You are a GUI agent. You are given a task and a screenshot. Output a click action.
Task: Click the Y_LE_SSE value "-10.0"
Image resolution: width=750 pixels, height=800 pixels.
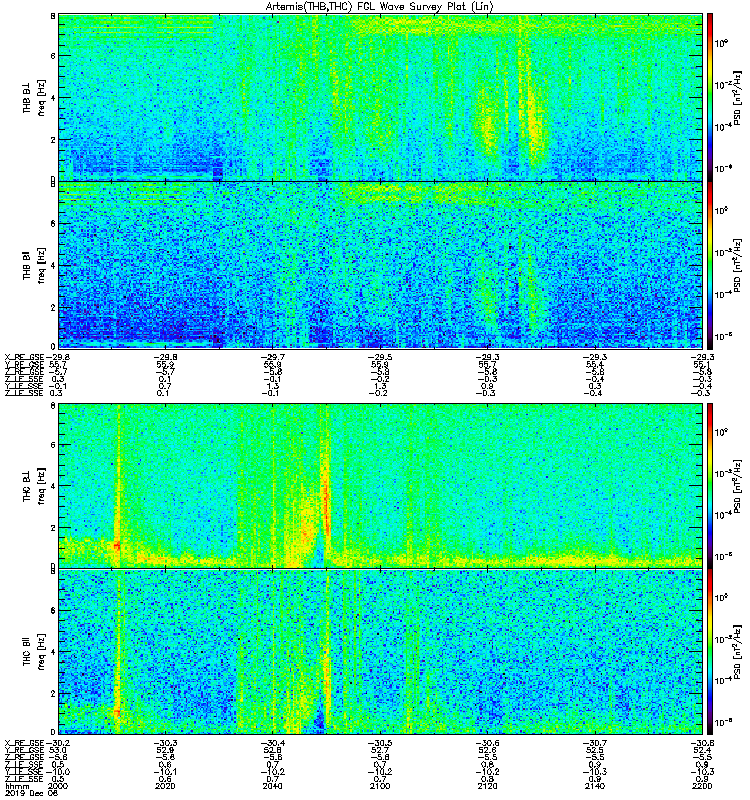click(x=58, y=772)
